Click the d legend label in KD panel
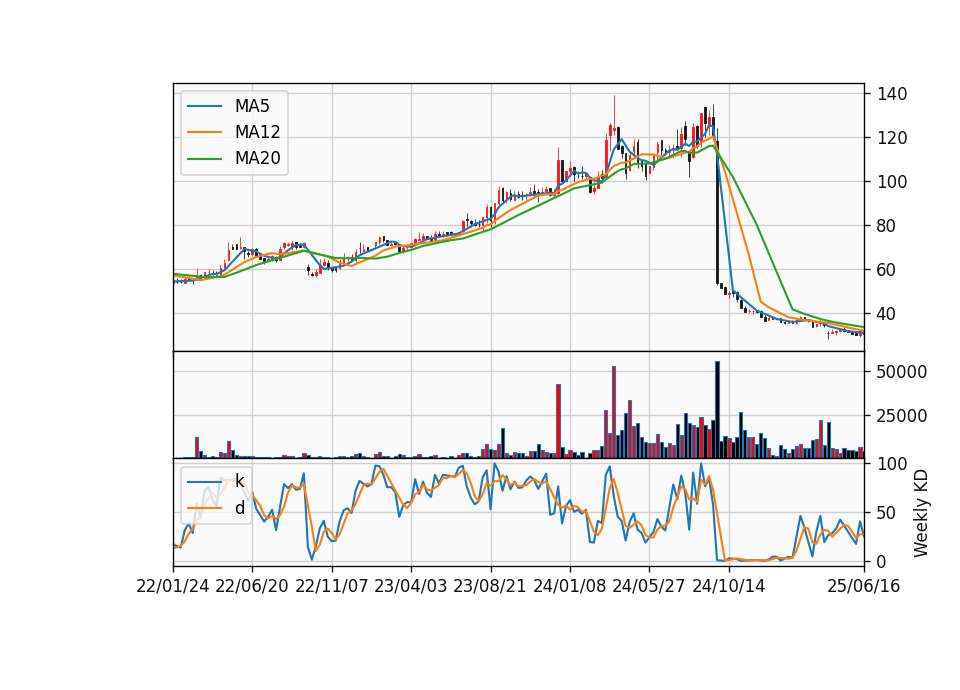This screenshot has height=690, width=960. 239,508
